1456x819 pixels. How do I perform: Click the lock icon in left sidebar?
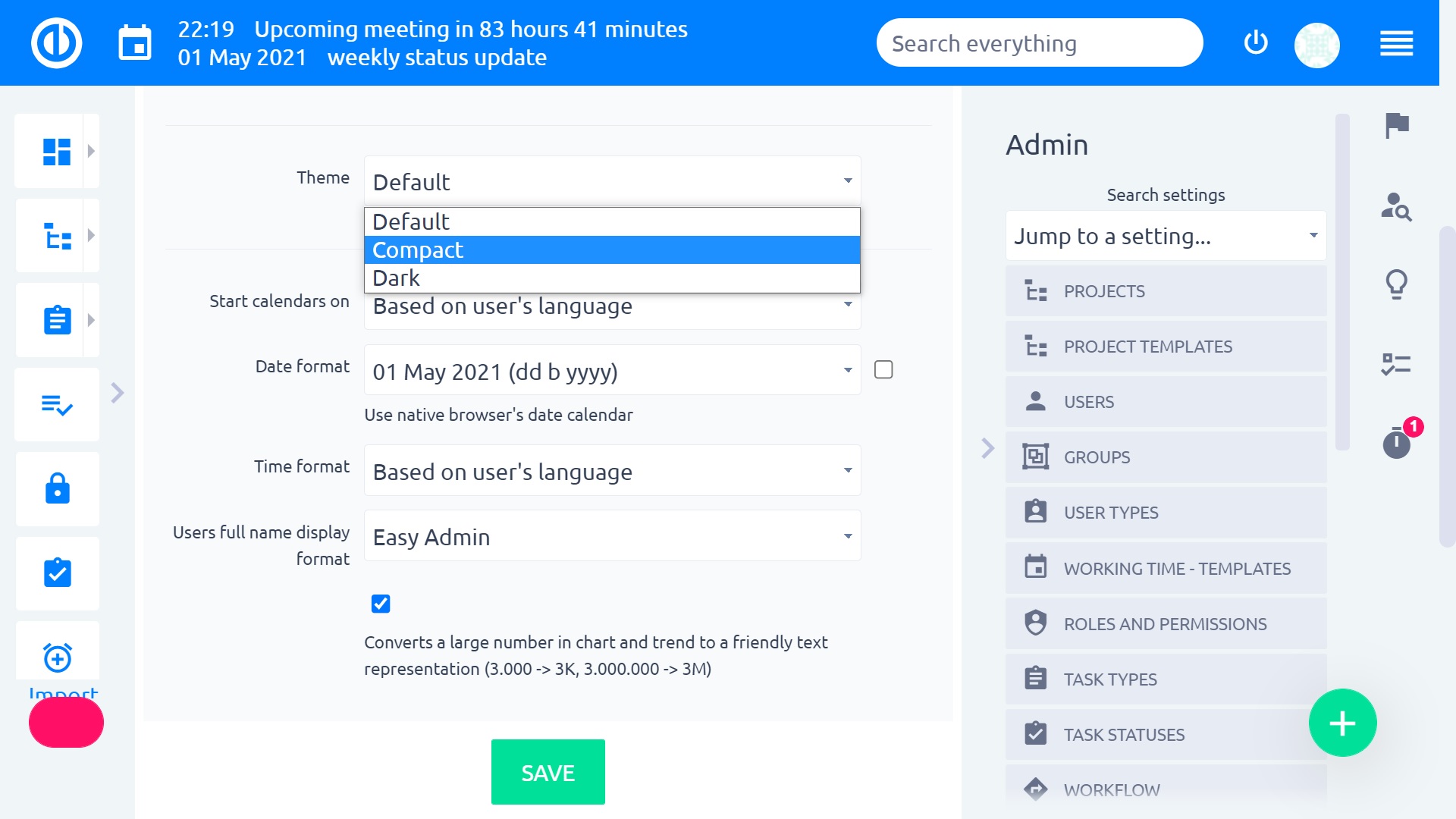pos(58,489)
